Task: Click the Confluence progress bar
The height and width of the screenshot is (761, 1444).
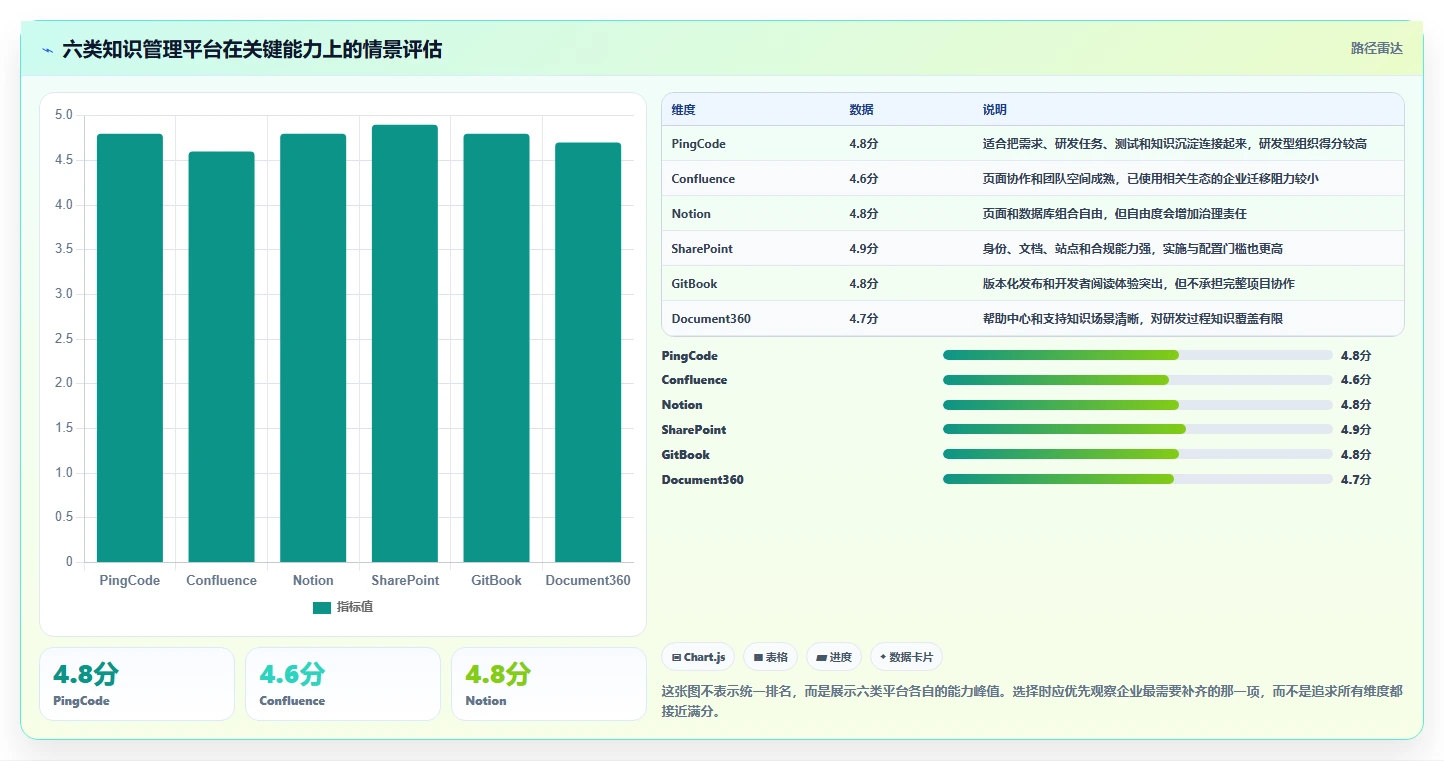Action: [1137, 380]
